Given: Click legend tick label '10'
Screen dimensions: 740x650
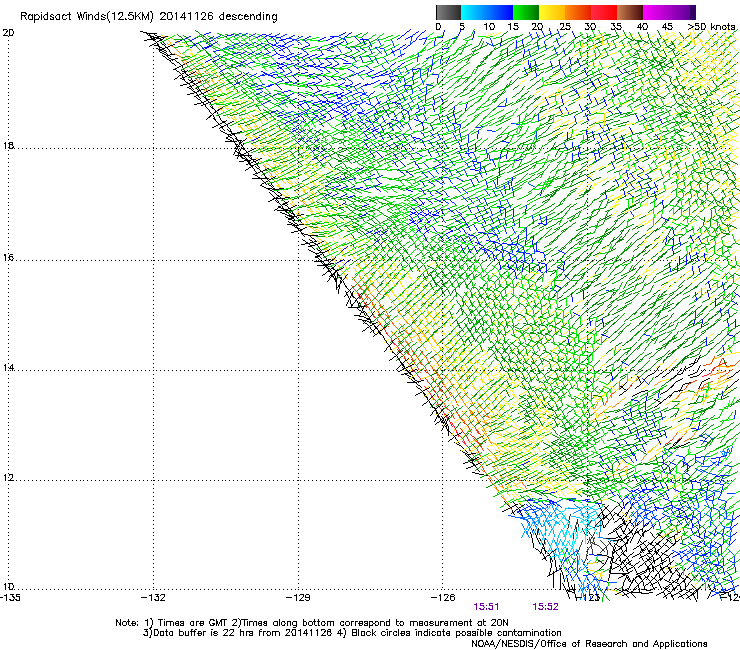Looking at the screenshot, I should (489, 27).
